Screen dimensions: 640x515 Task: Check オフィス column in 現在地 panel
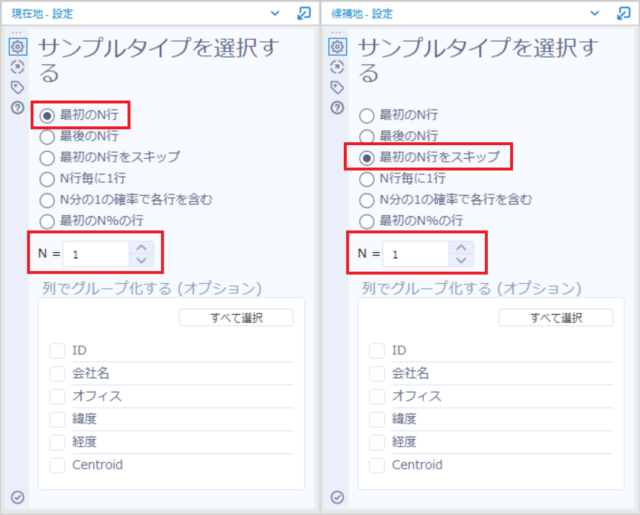(x=57, y=396)
